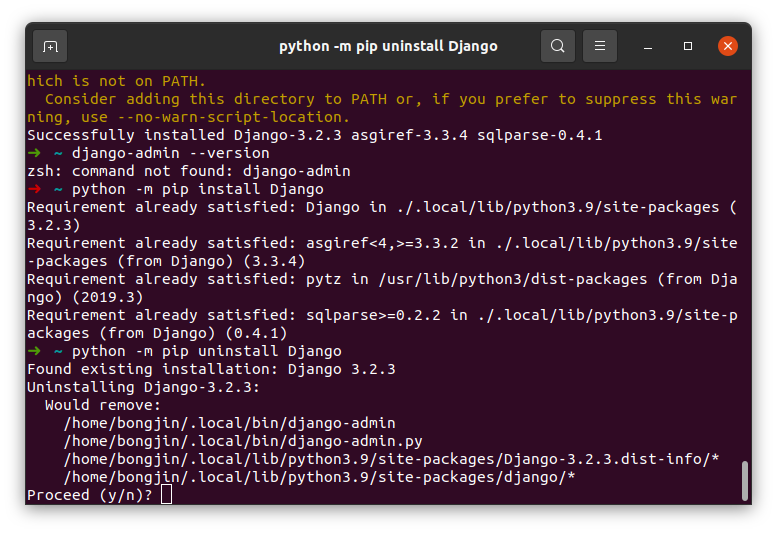This screenshot has width=777, height=533.
Task: Click the terminal scrollbar handle
Action: 744,480
